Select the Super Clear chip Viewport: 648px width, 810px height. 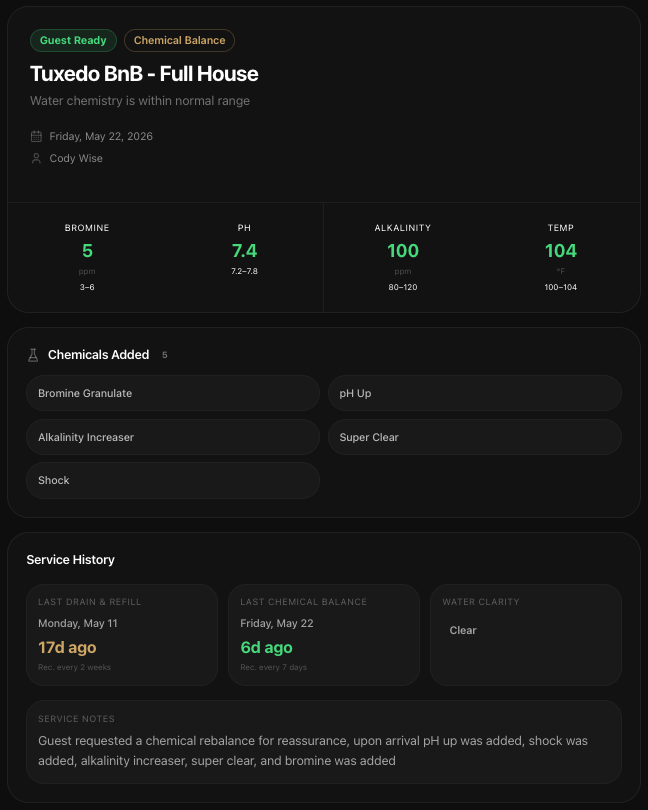tap(475, 437)
